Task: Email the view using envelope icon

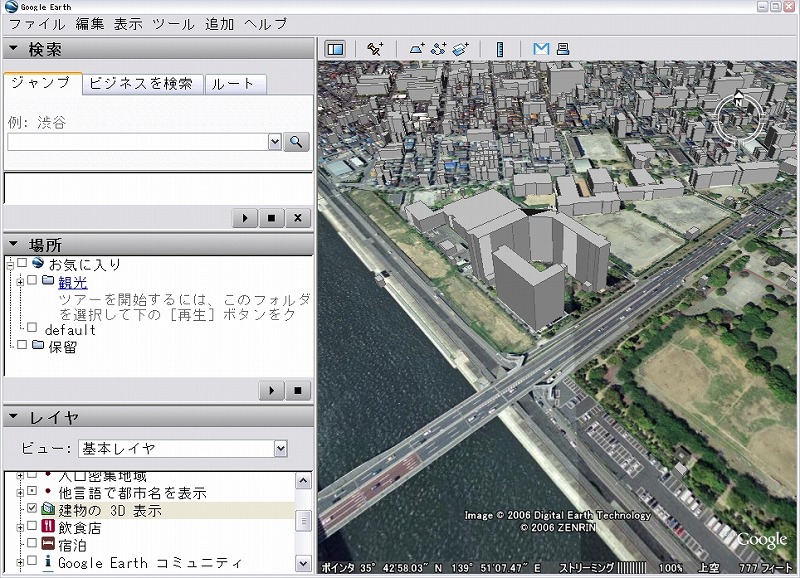Action: 541,49
